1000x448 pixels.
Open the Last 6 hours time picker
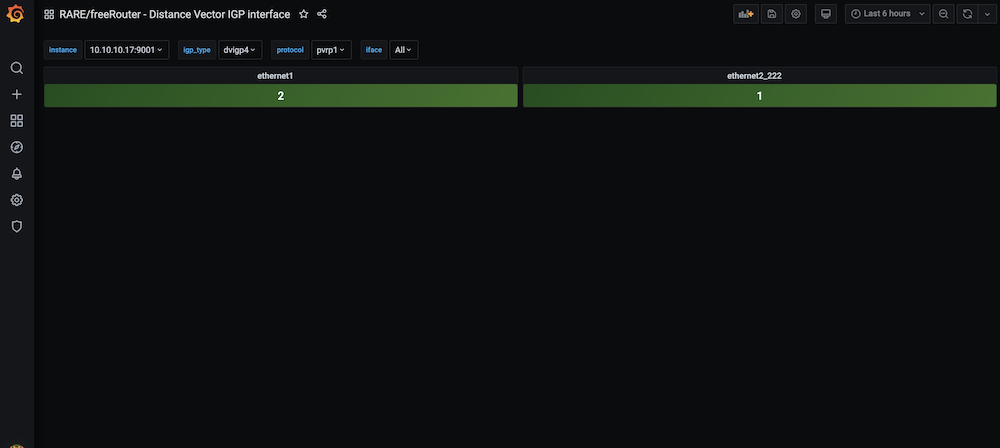click(x=888, y=14)
